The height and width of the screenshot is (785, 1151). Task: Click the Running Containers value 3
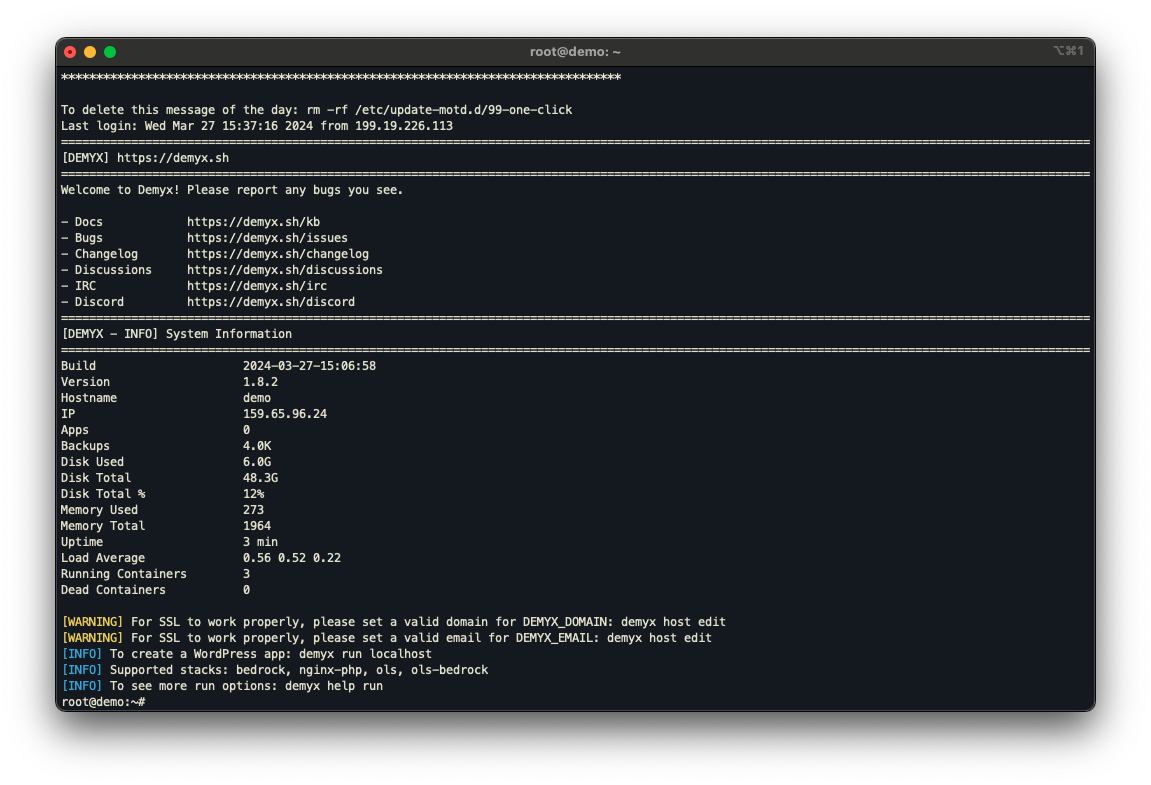[x=247, y=574]
